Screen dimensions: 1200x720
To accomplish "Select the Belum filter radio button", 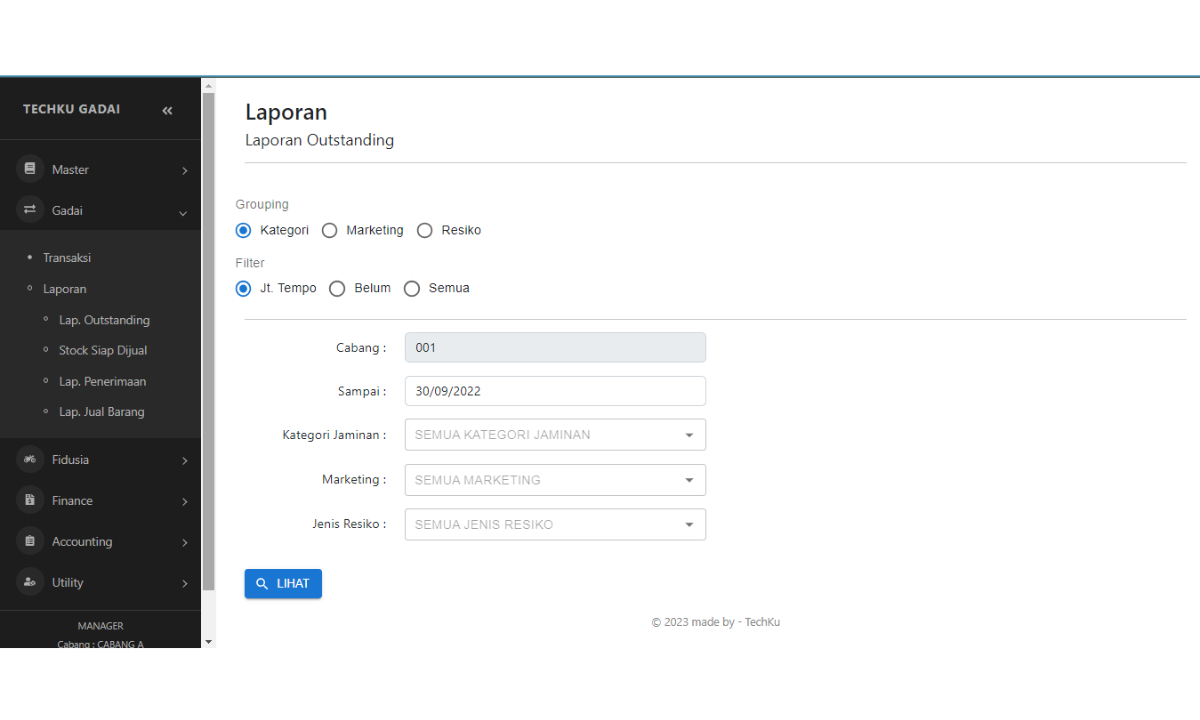I will (337, 288).
